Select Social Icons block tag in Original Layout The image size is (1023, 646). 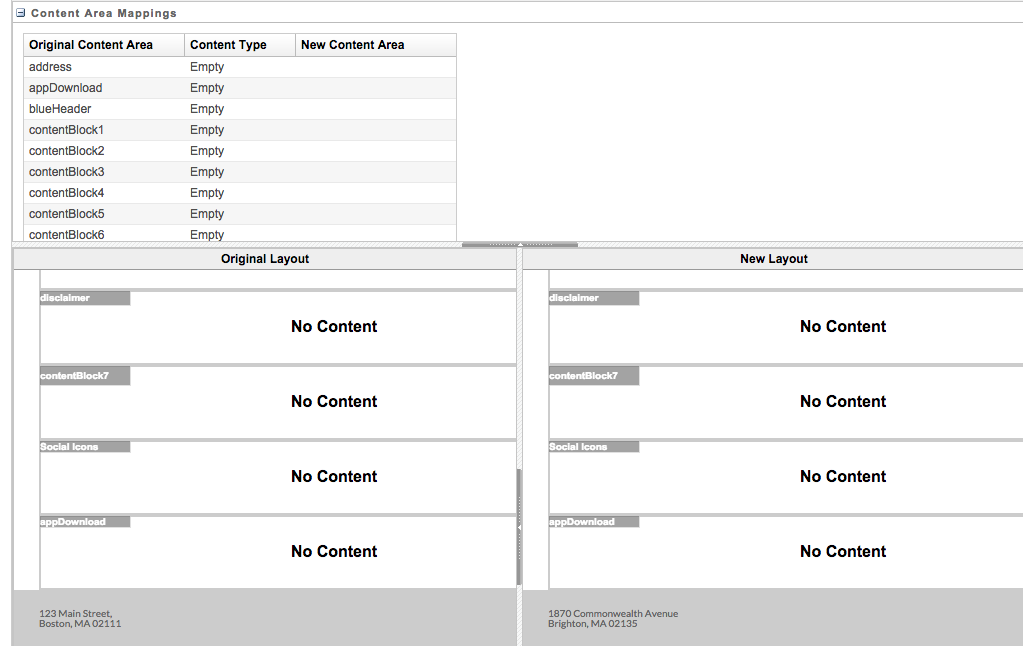(x=84, y=447)
